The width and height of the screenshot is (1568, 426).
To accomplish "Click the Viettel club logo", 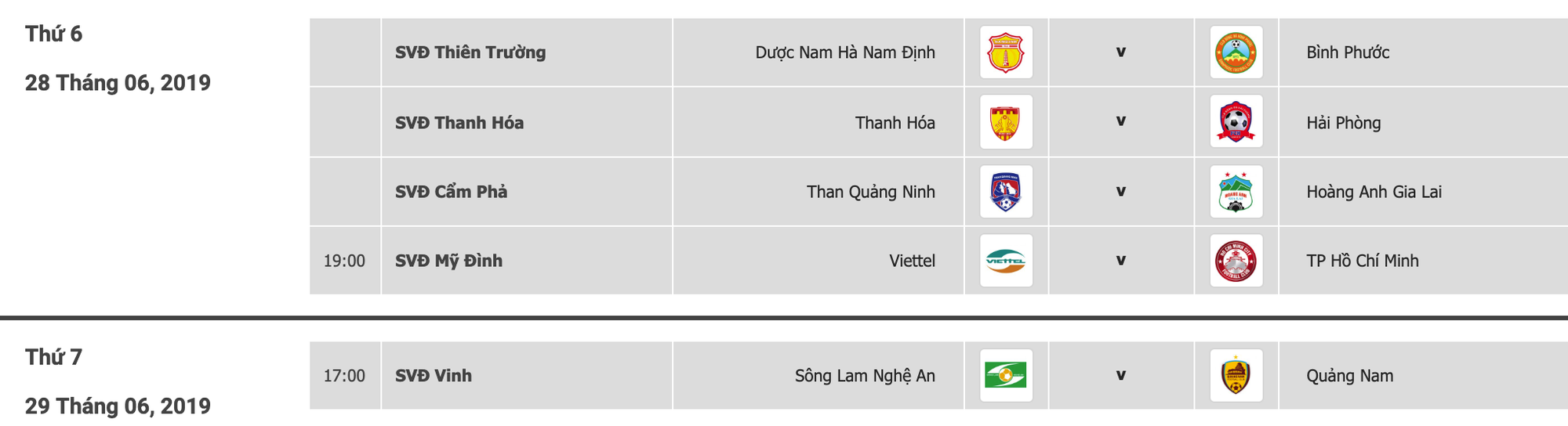I will point(1006,261).
